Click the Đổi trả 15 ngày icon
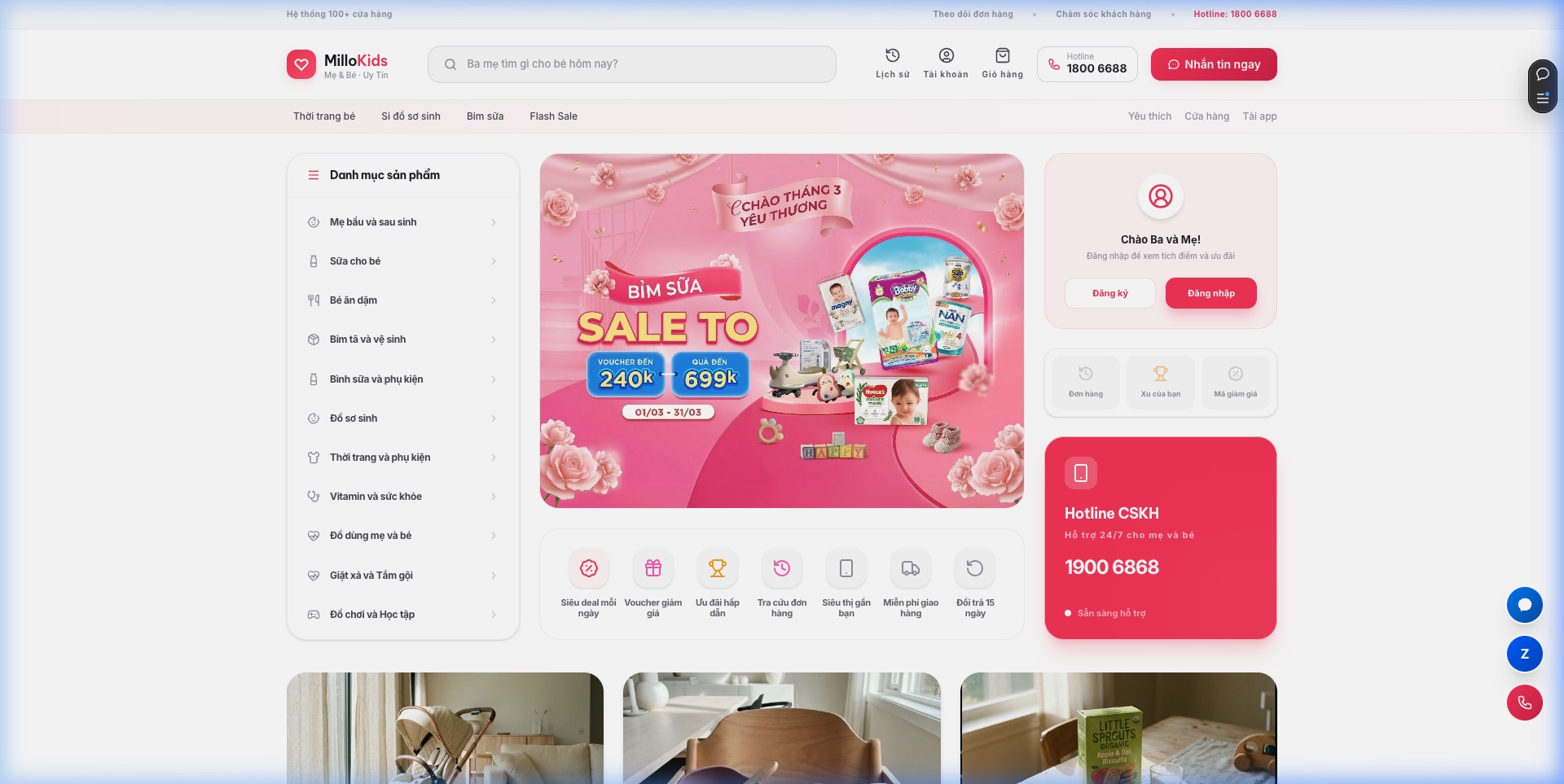 (974, 569)
